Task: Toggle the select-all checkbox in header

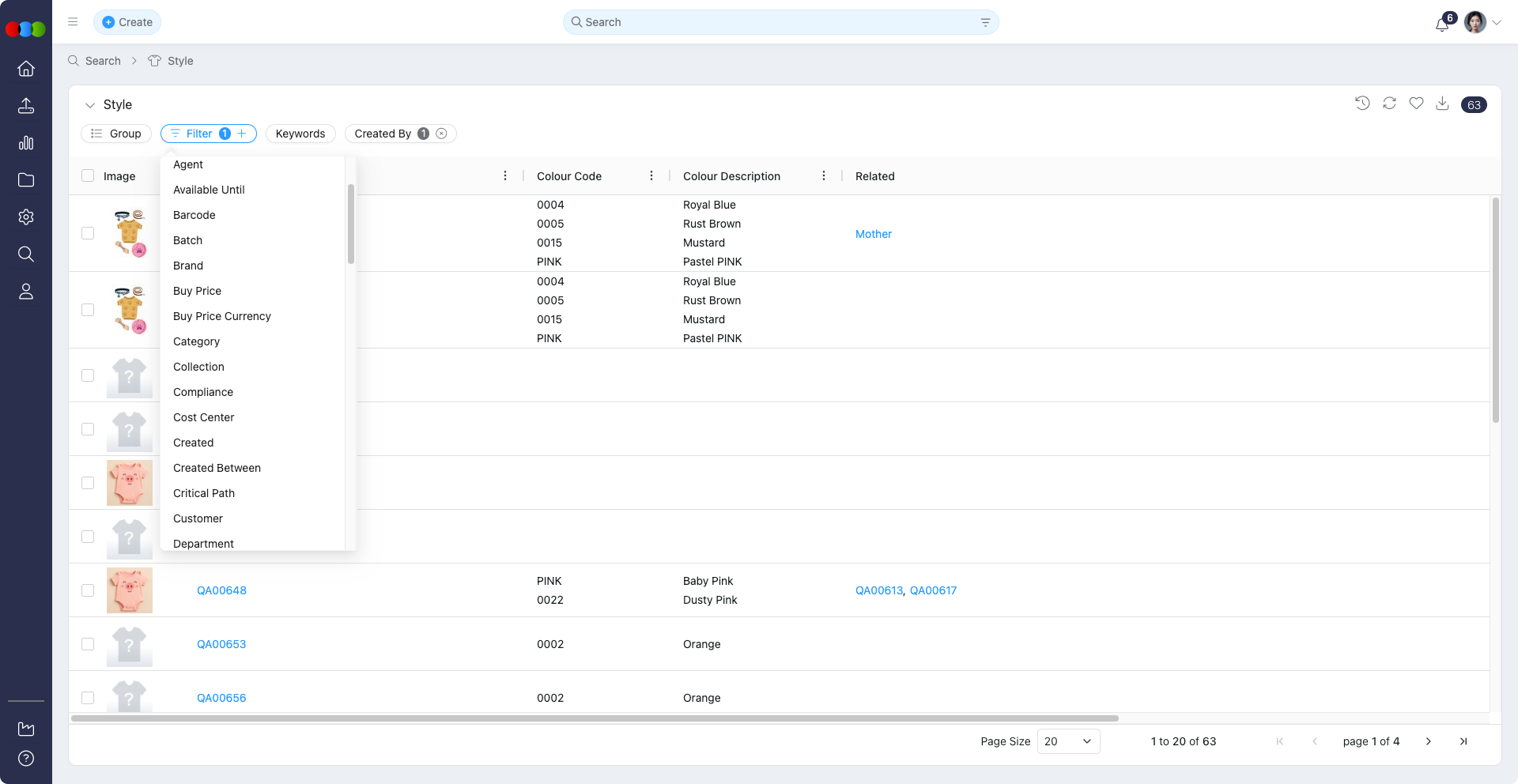Action: (88, 176)
